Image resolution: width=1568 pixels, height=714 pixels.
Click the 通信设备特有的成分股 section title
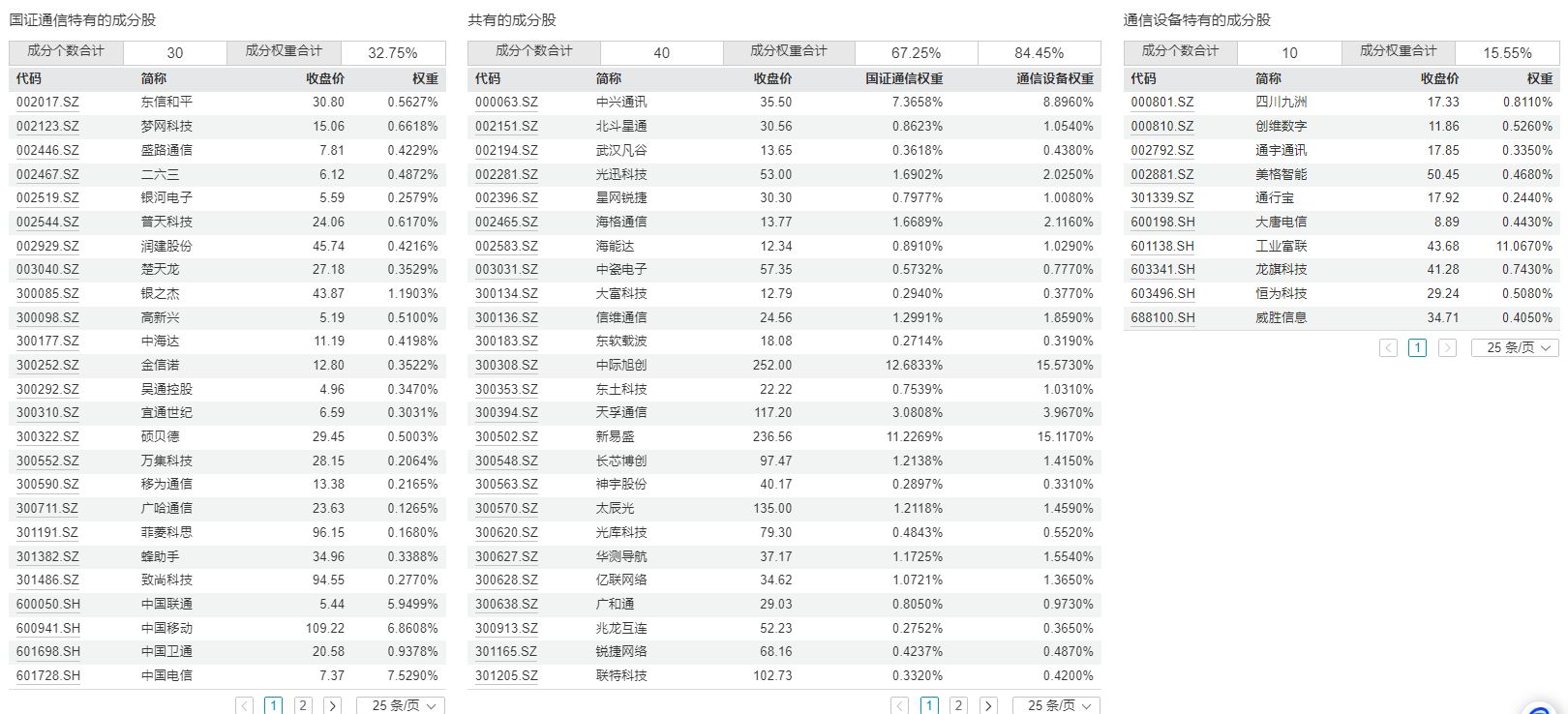coord(1197,19)
